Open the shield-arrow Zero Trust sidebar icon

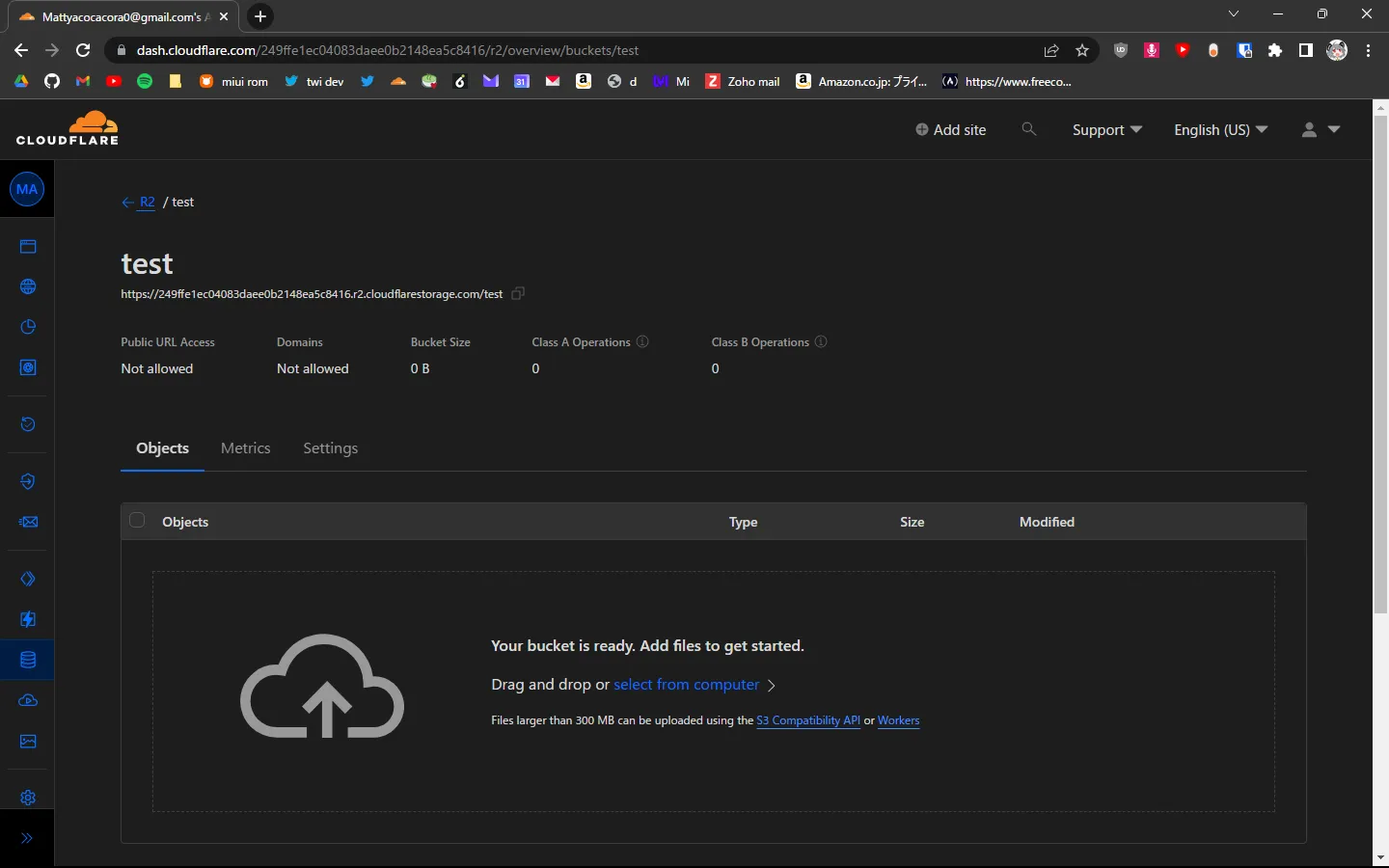(x=28, y=481)
